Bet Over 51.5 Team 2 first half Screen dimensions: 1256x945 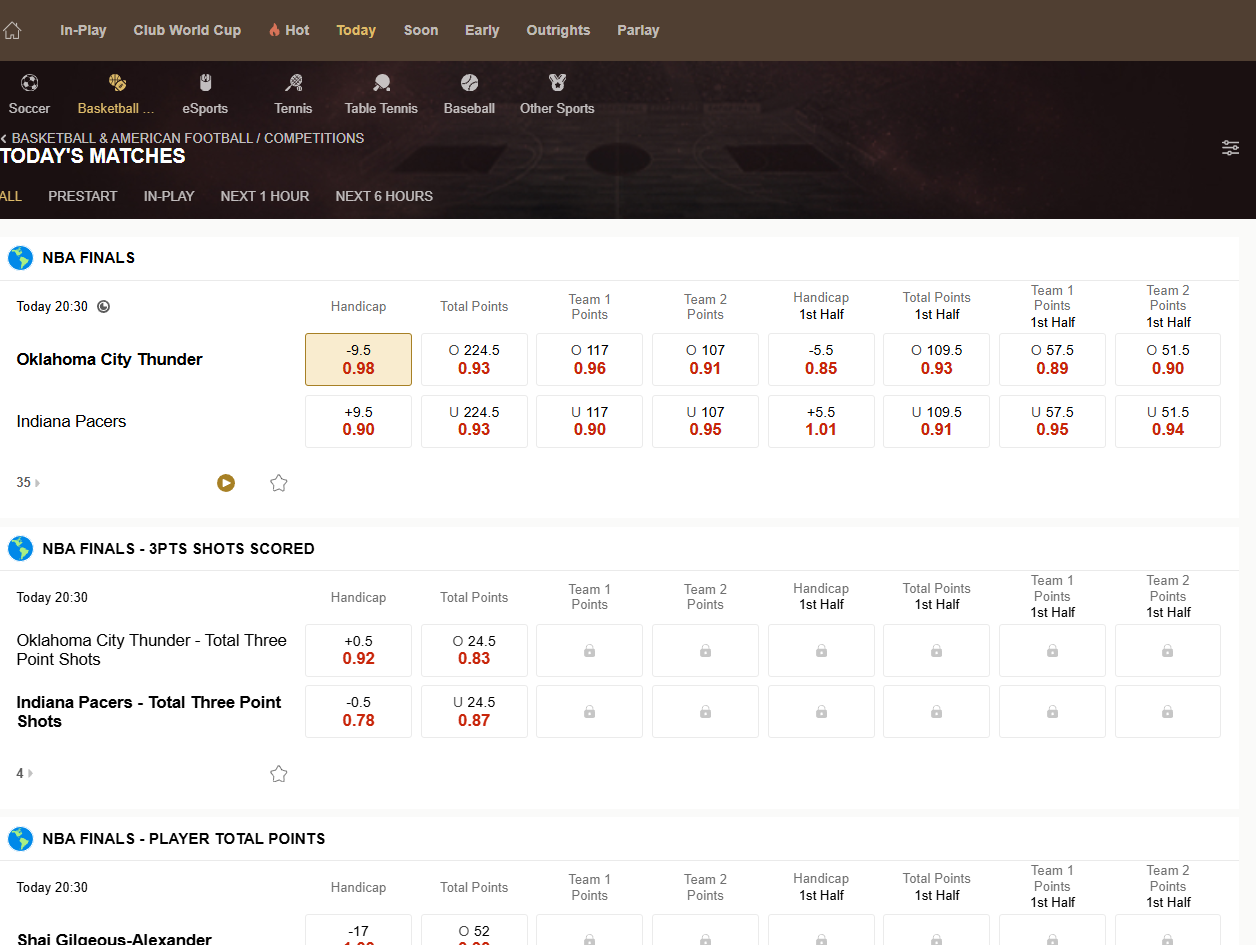1168,359
